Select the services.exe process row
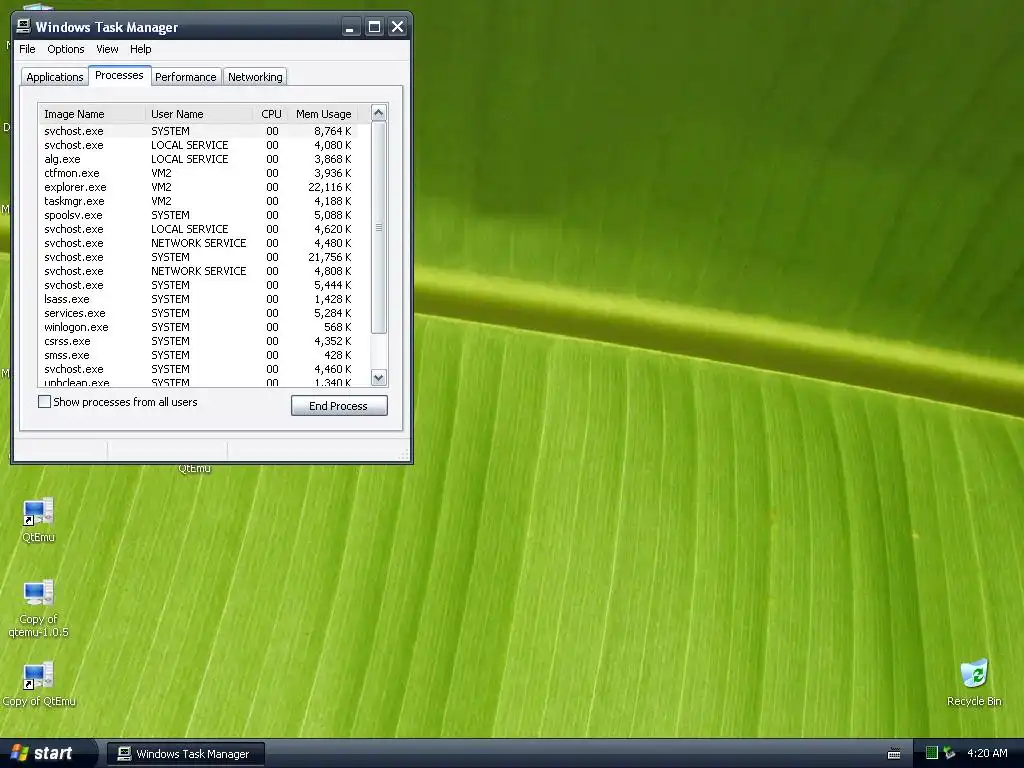This screenshot has width=1024, height=768. [198, 313]
